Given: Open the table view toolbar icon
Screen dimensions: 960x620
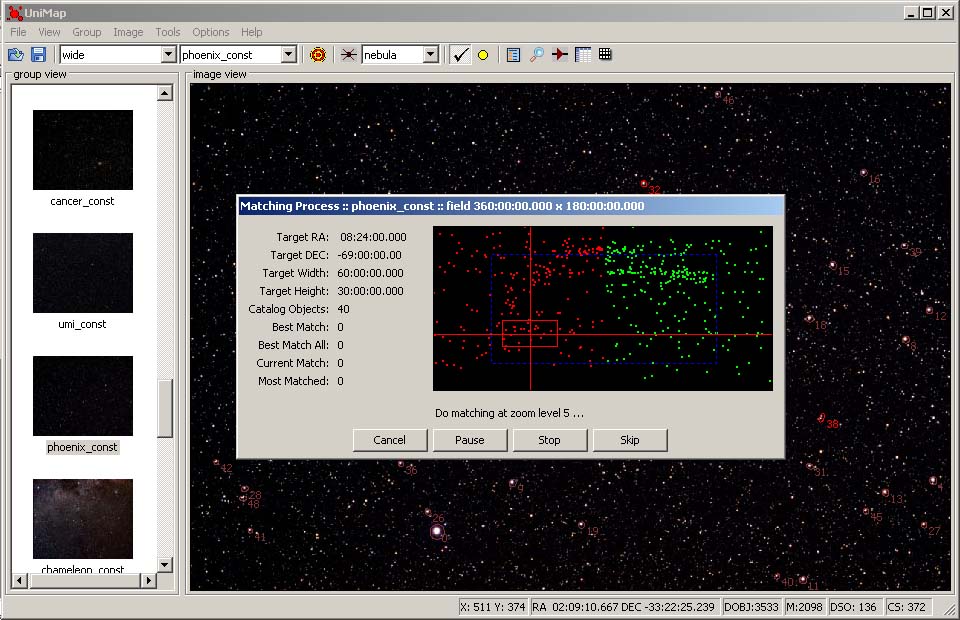Looking at the screenshot, I should point(582,54).
